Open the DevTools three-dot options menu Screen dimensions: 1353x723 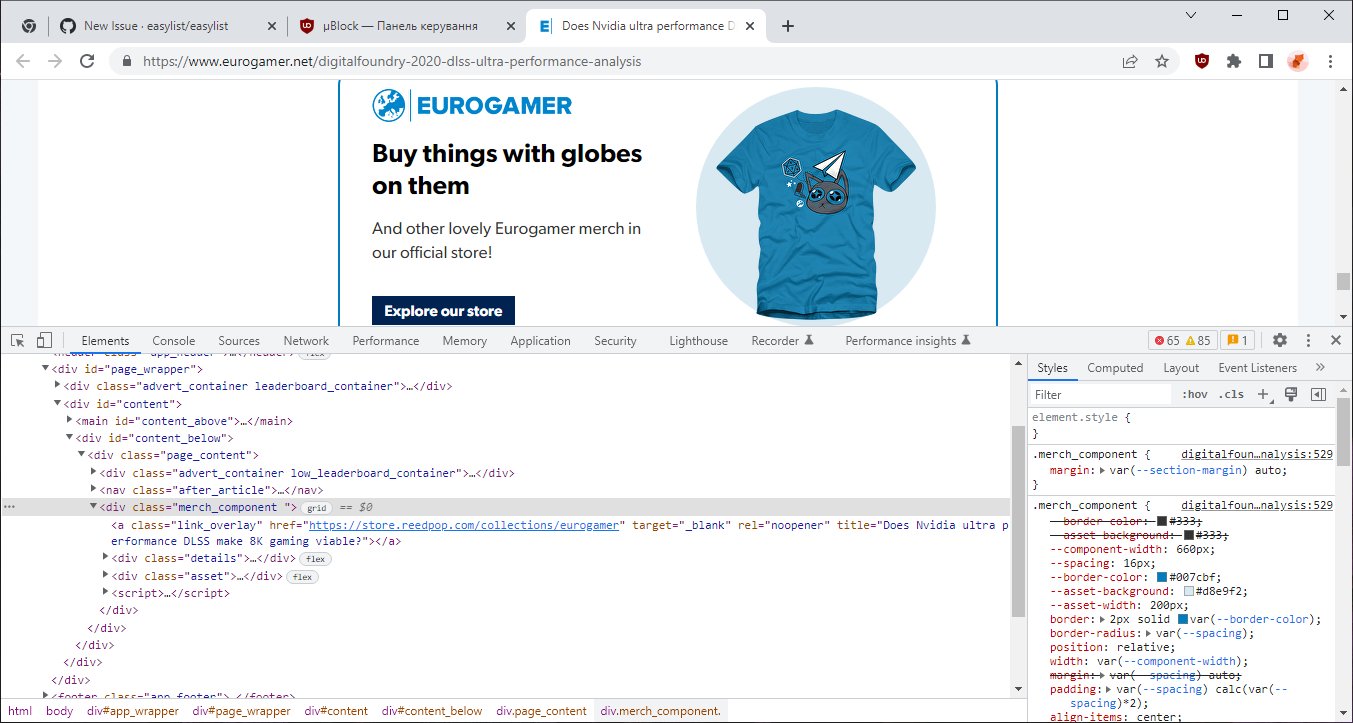coord(1308,340)
